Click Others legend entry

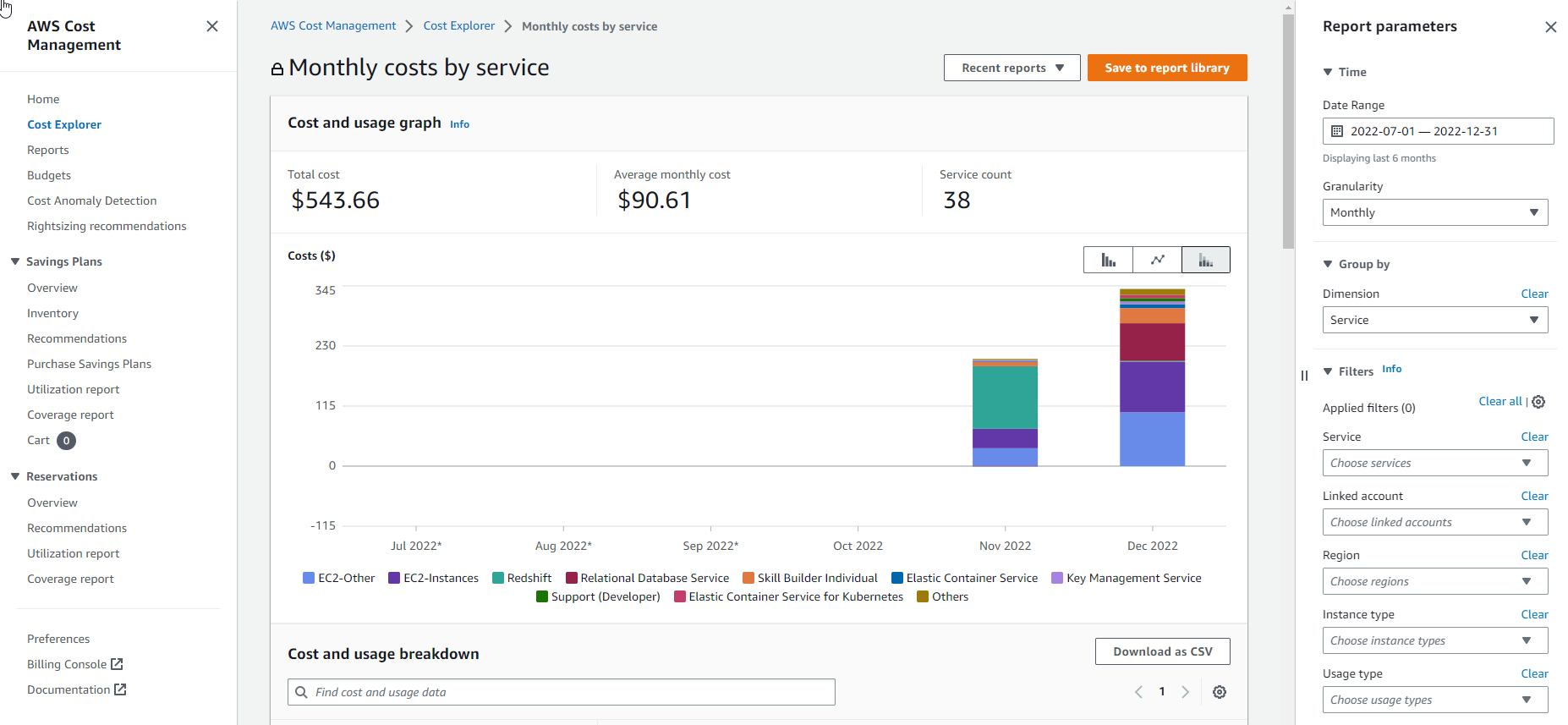coord(943,596)
